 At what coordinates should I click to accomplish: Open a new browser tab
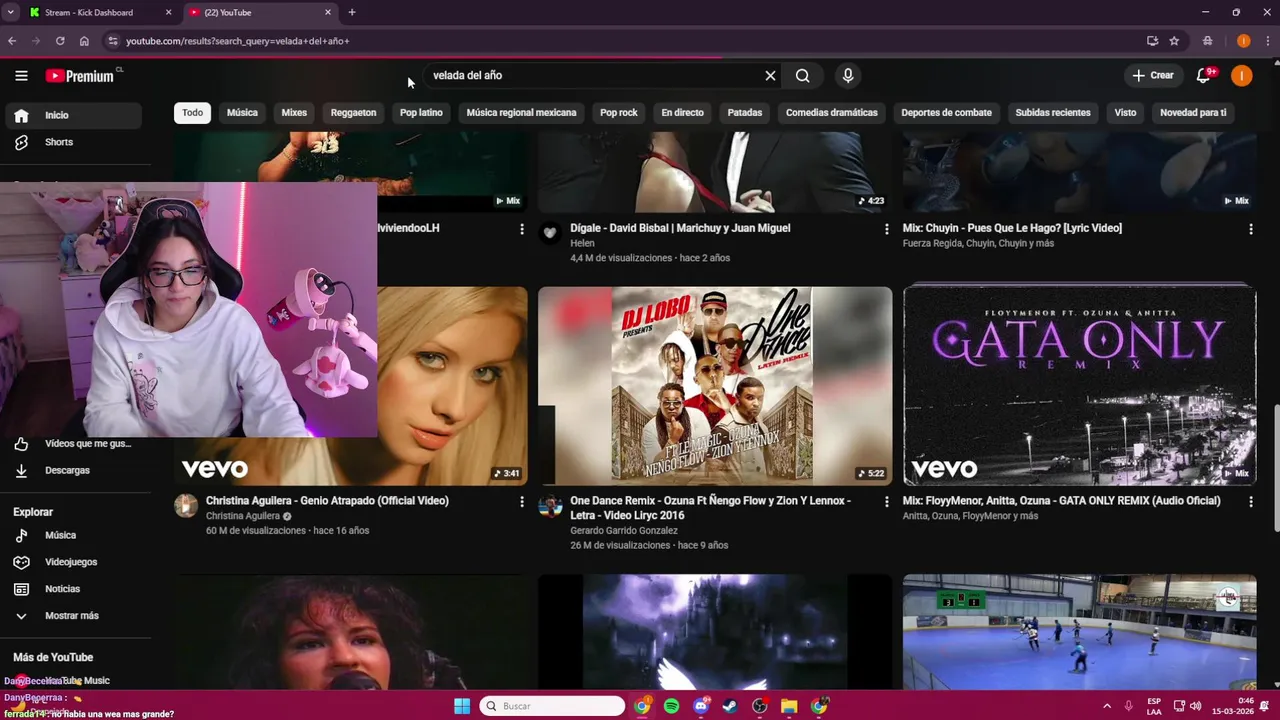click(352, 12)
